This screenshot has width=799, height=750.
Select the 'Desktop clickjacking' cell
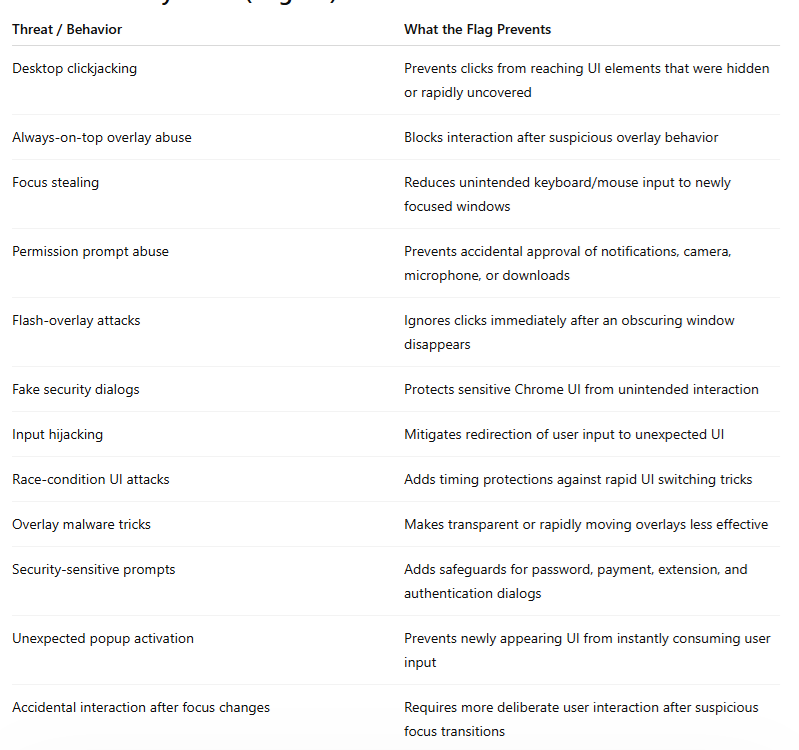tap(74, 69)
